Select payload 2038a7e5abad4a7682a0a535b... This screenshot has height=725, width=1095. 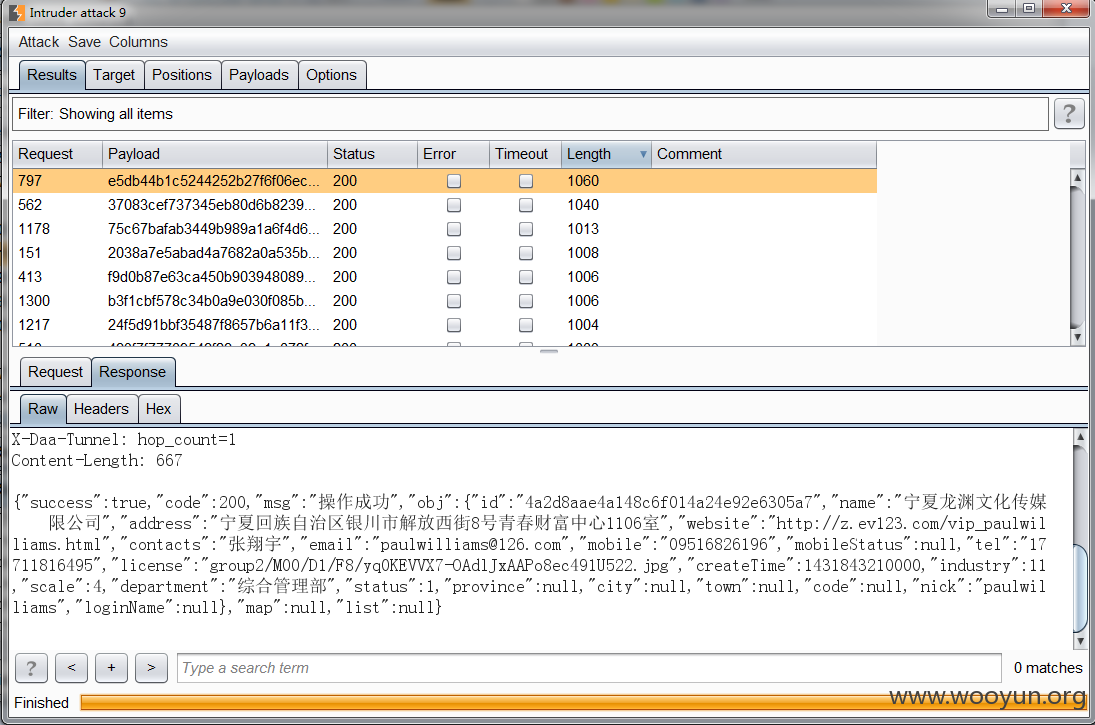point(213,253)
